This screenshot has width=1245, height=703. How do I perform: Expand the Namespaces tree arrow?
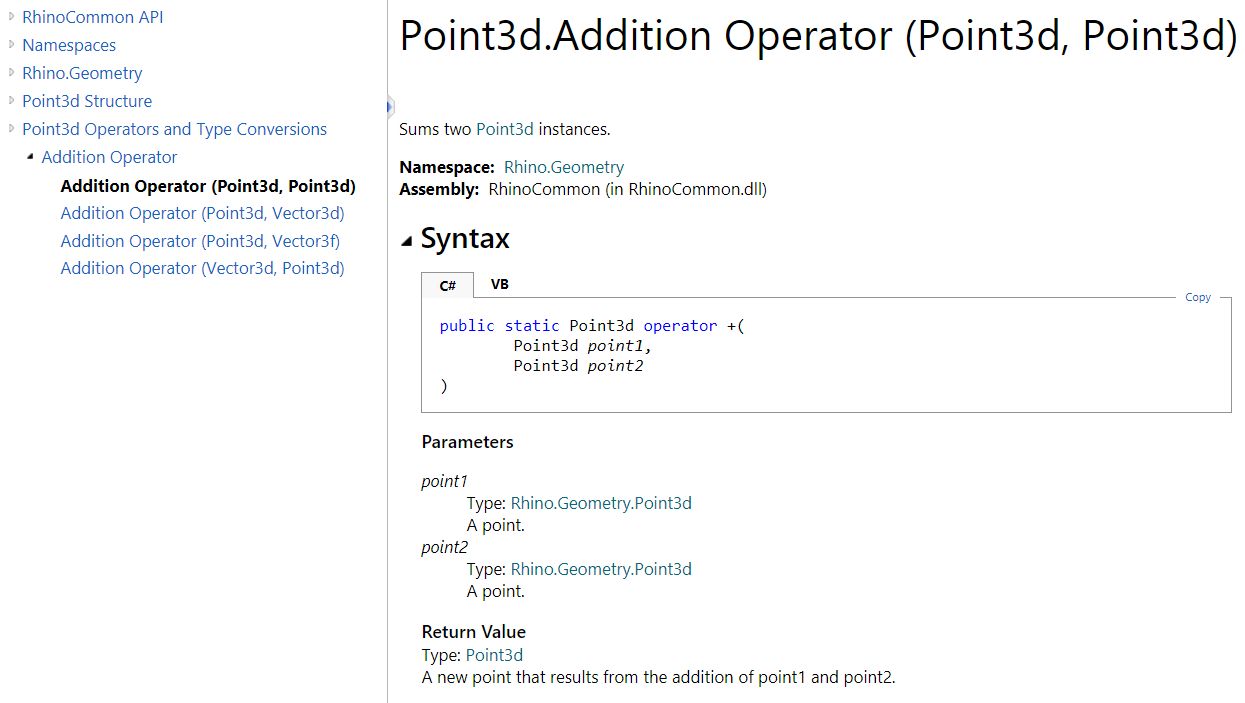(12, 45)
